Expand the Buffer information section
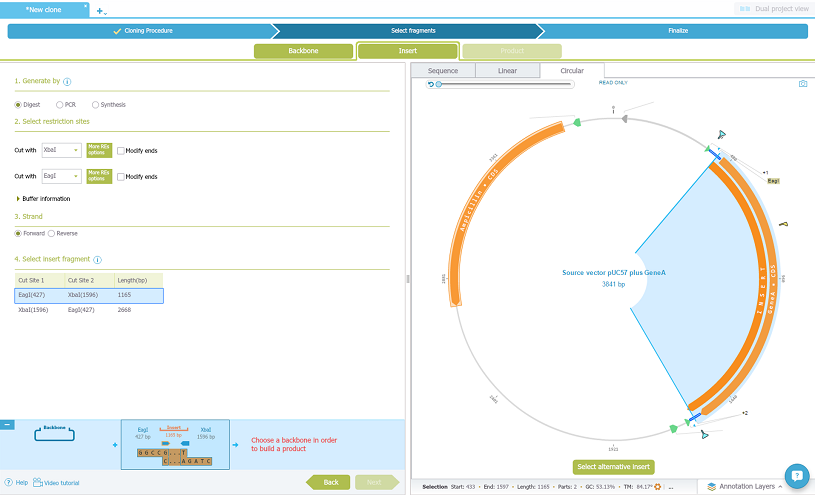Screen dimensions: 815x495 [18, 199]
